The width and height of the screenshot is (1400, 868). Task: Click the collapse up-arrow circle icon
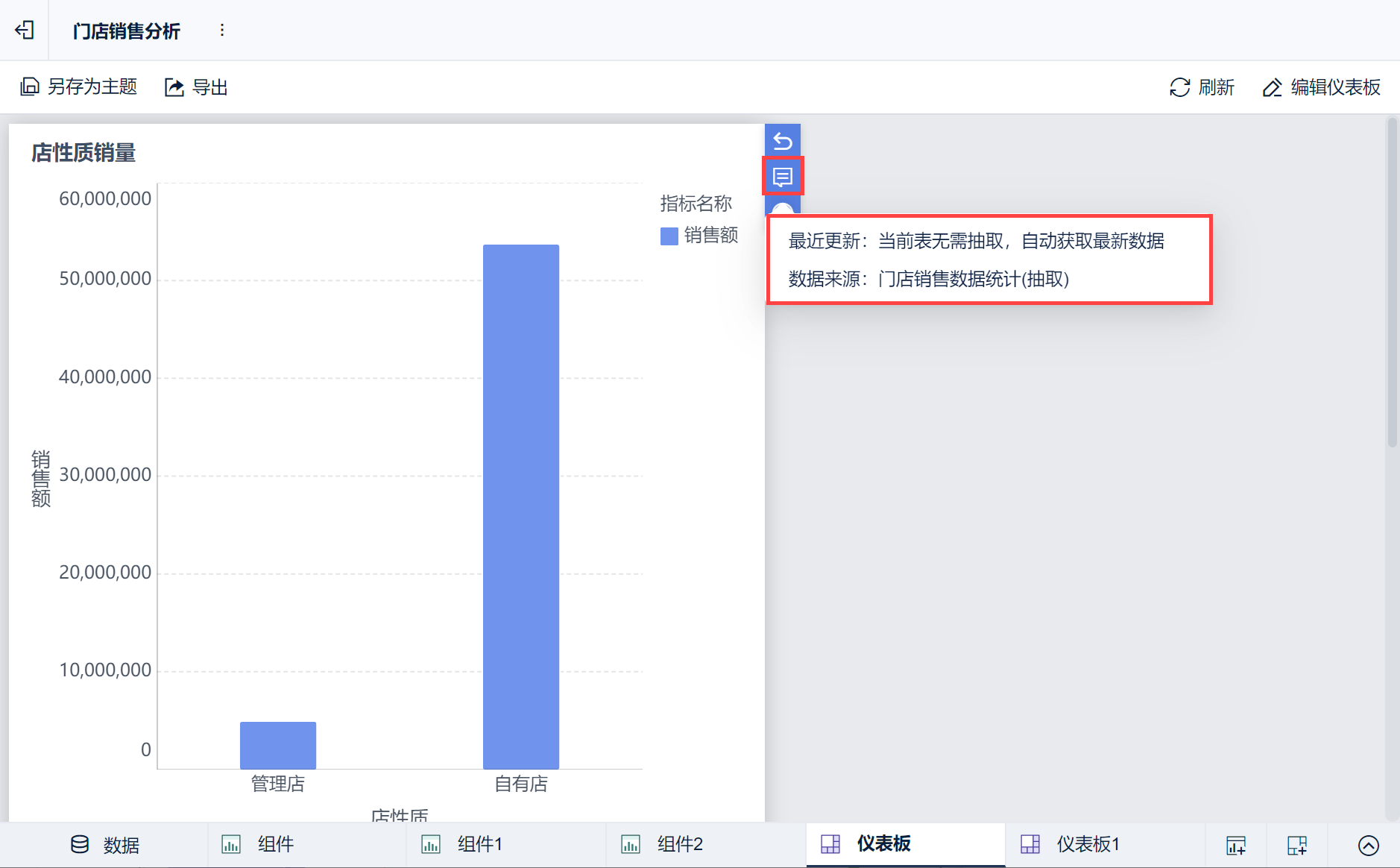(x=1369, y=846)
